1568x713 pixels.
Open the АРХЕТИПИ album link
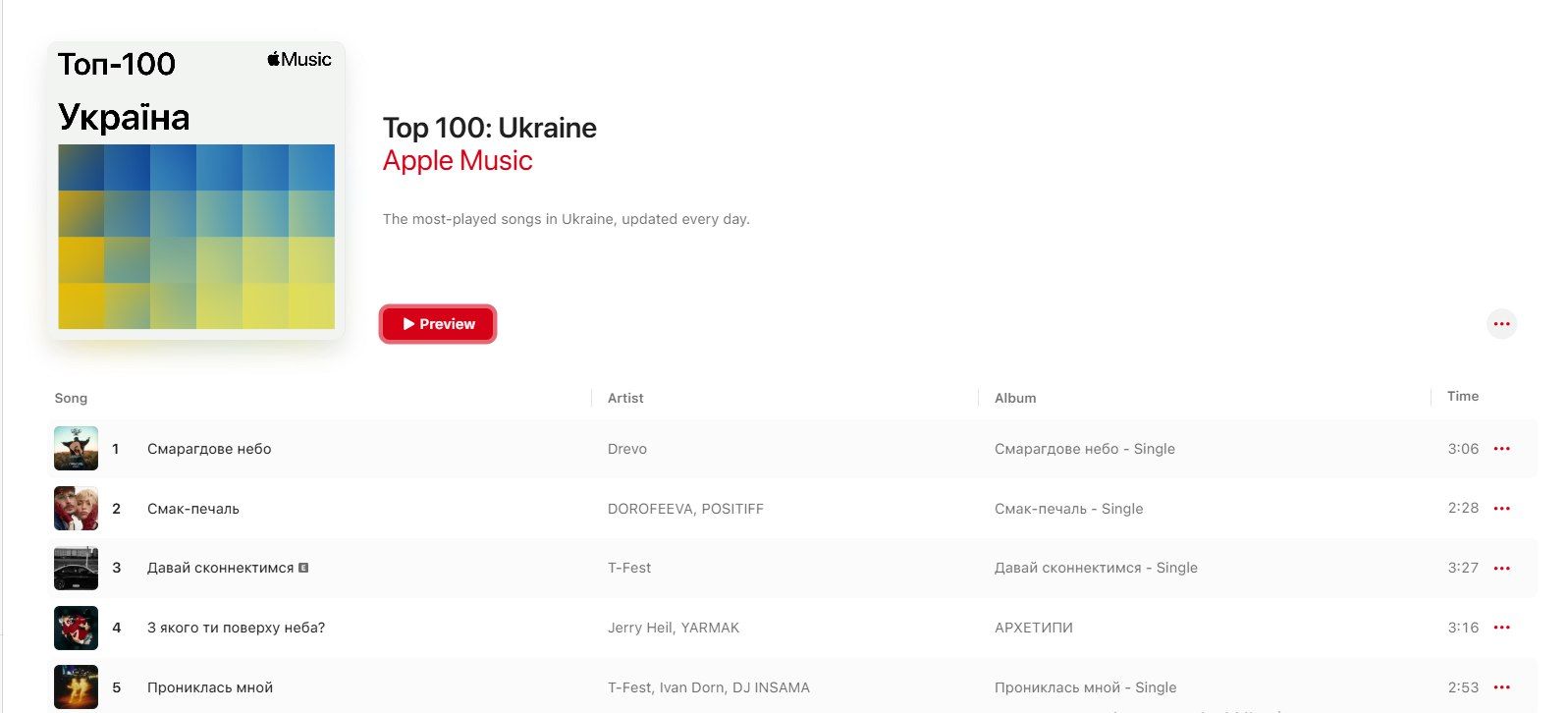[x=1033, y=628]
